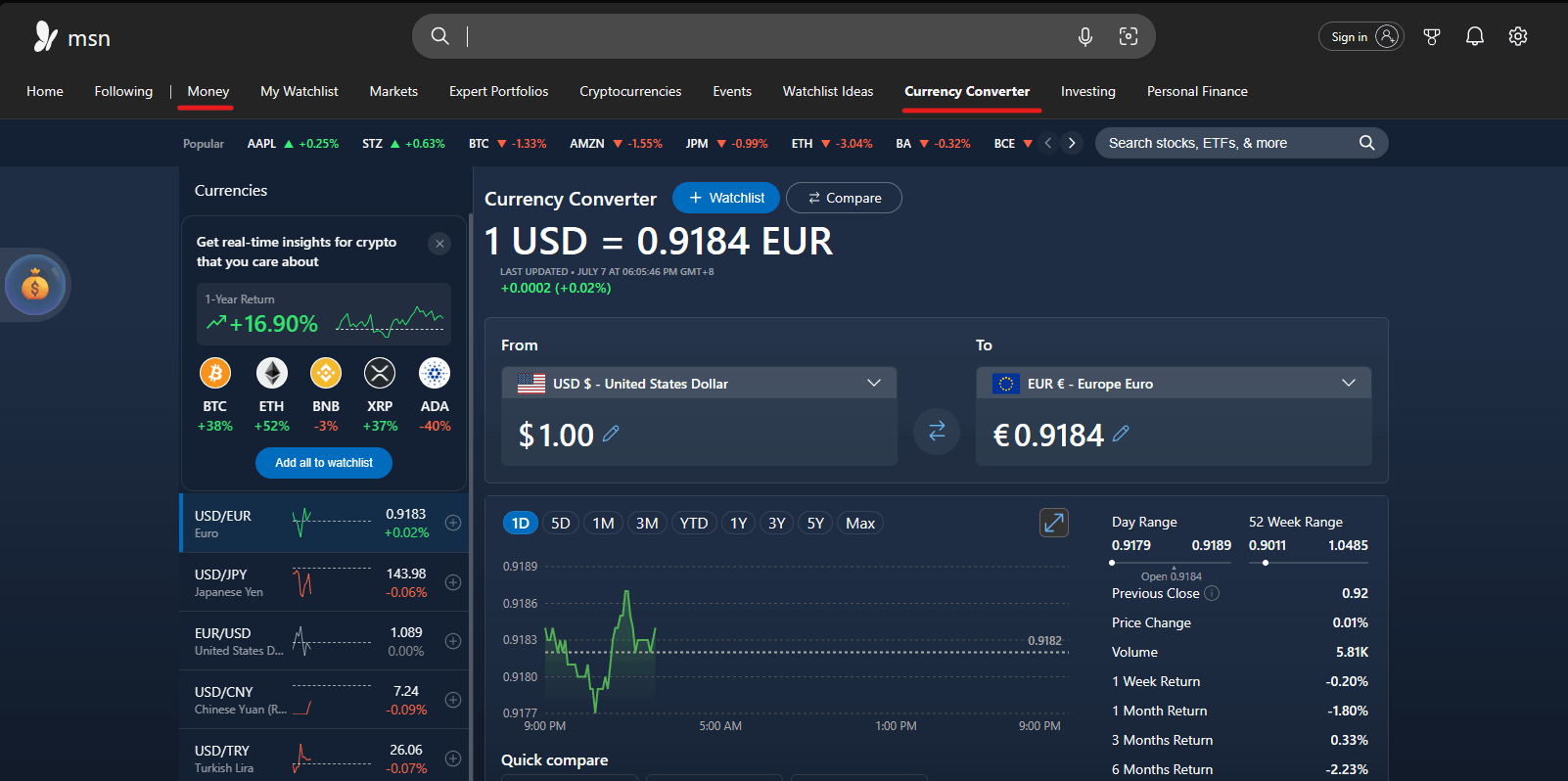Switch chart to 1M range
This screenshot has height=781, width=1568.
point(604,524)
